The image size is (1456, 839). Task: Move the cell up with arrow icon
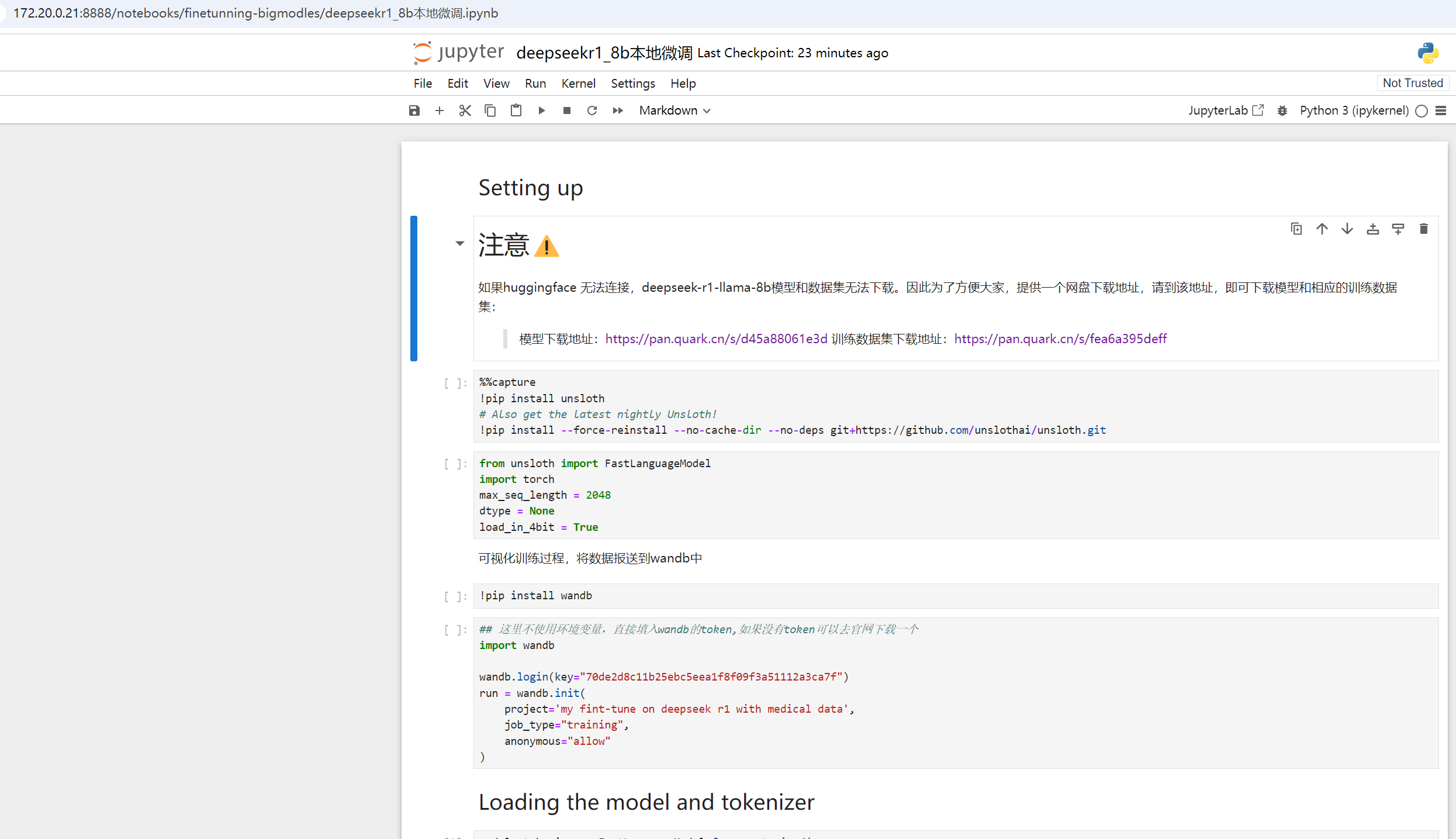coord(1322,229)
